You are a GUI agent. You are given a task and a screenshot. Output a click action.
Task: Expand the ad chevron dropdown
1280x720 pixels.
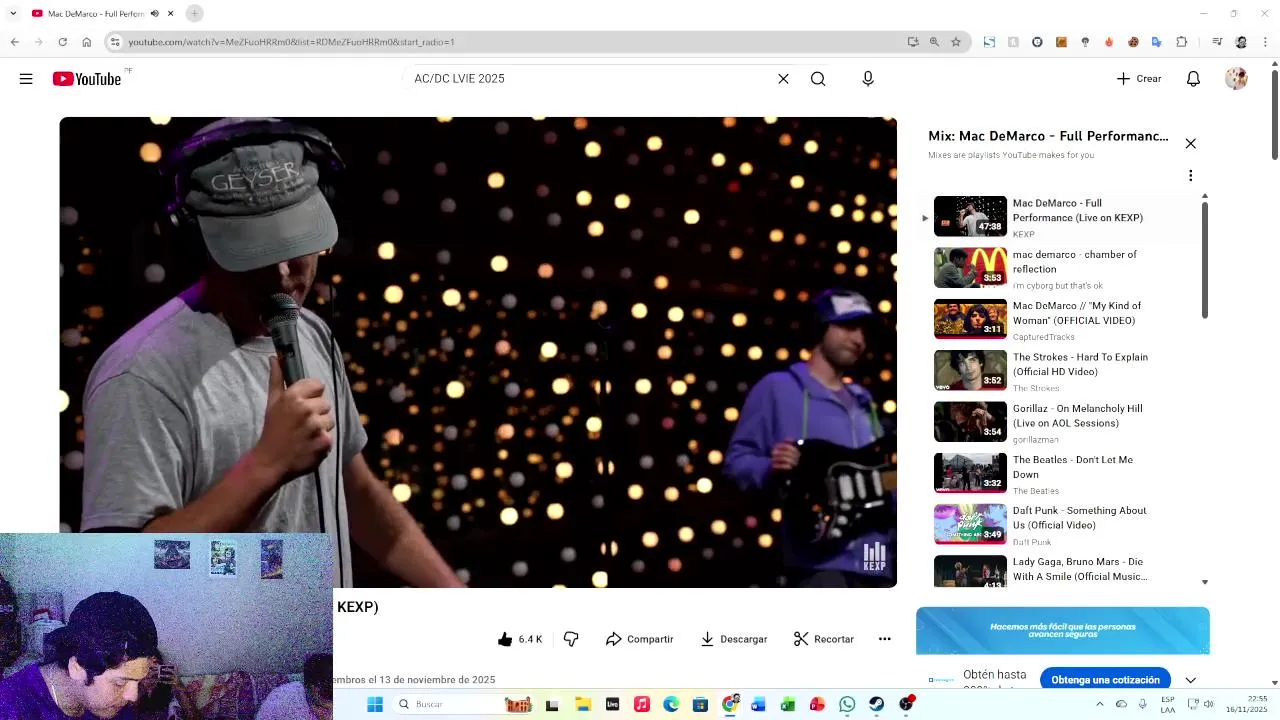(1190, 680)
